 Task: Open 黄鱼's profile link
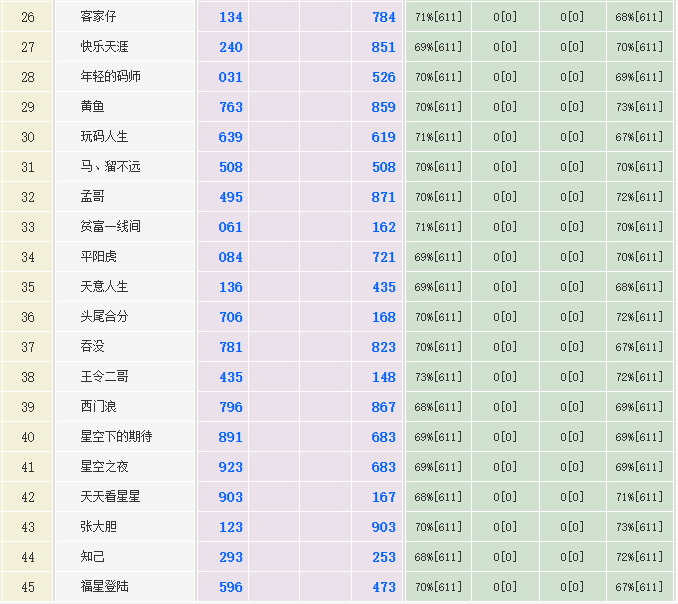(x=92, y=107)
